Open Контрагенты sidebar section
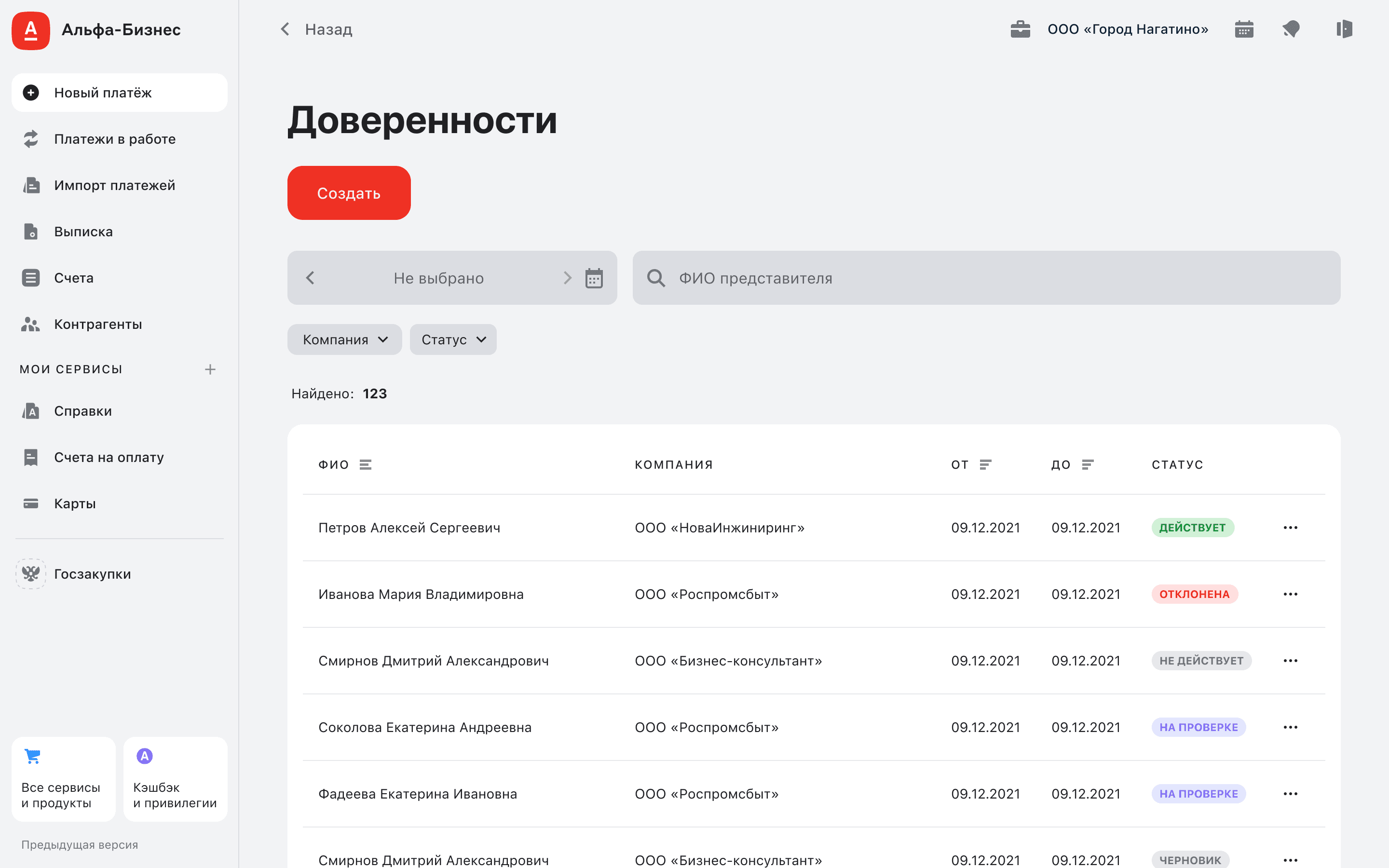1389x868 pixels. pyautogui.click(x=97, y=325)
